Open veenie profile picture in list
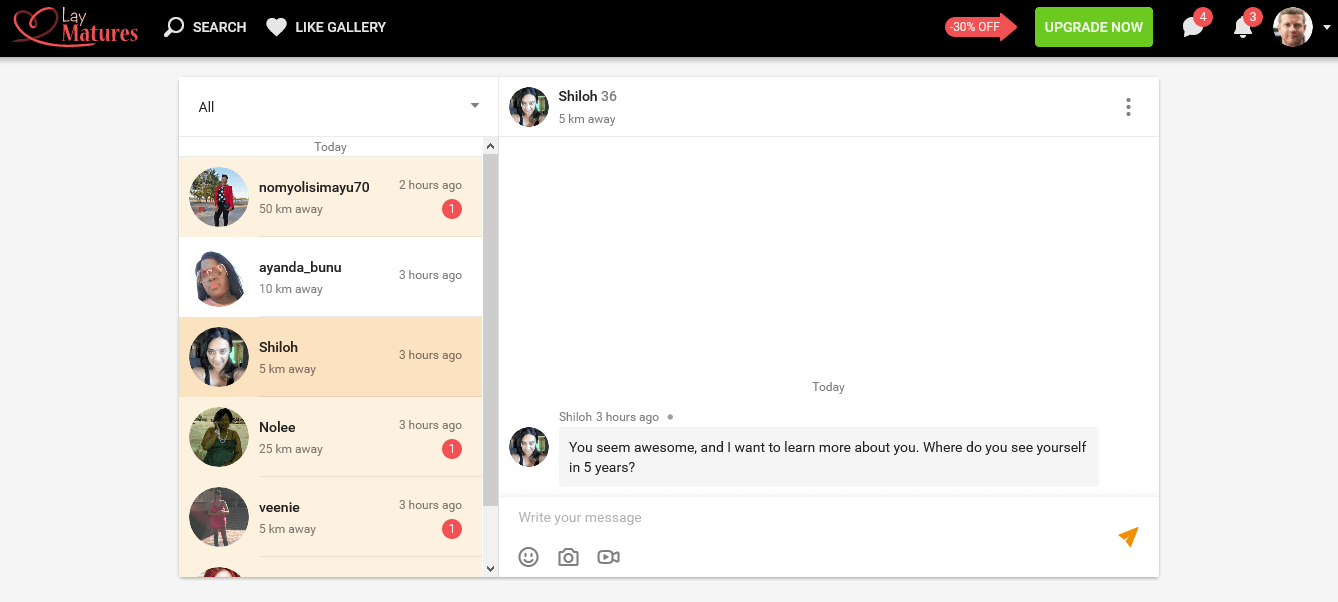Image resolution: width=1338 pixels, height=602 pixels. (x=218, y=517)
